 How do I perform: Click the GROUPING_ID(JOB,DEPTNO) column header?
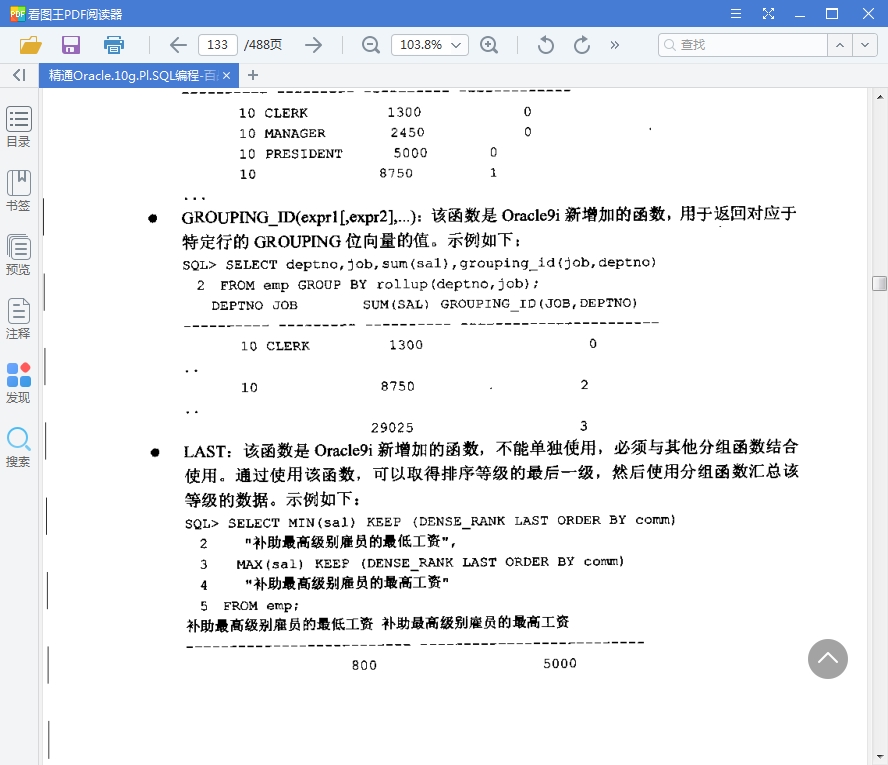coord(539,304)
